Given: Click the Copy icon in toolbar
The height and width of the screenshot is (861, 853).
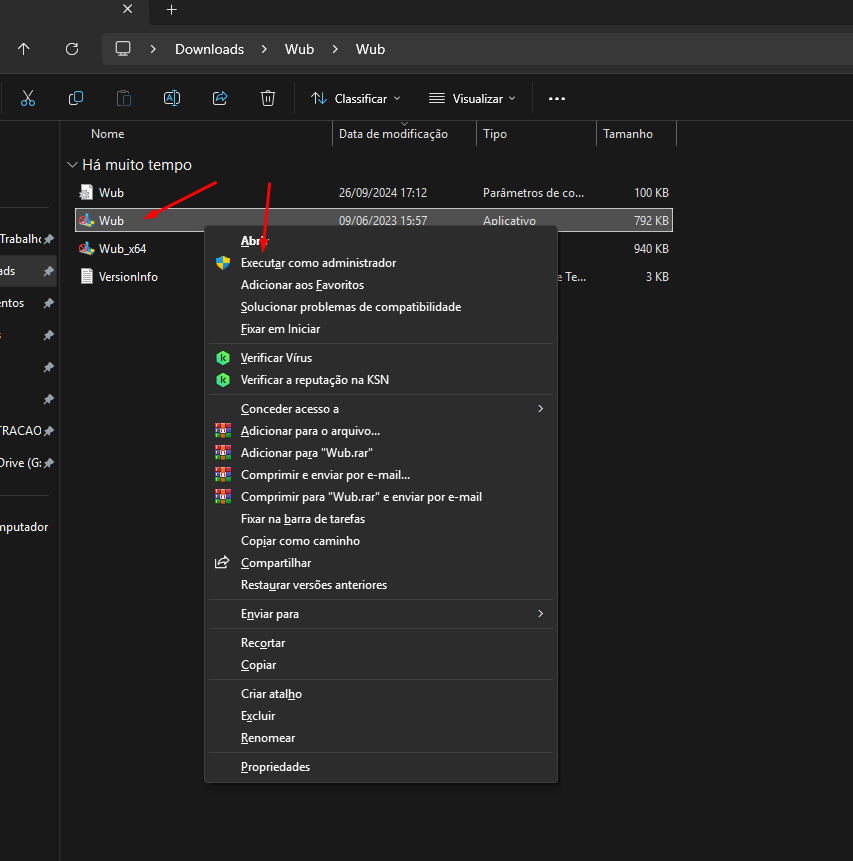Looking at the screenshot, I should click(76, 98).
